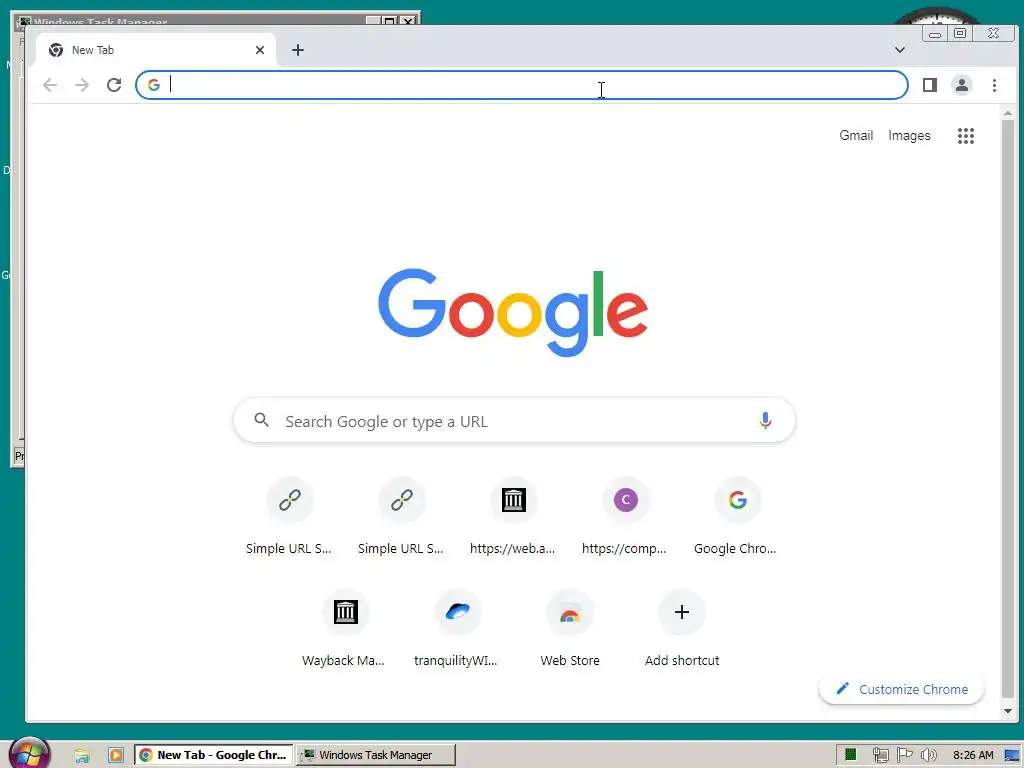The image size is (1024, 768).
Task: Click the Search Google or type a URL box
Action: 515,421
